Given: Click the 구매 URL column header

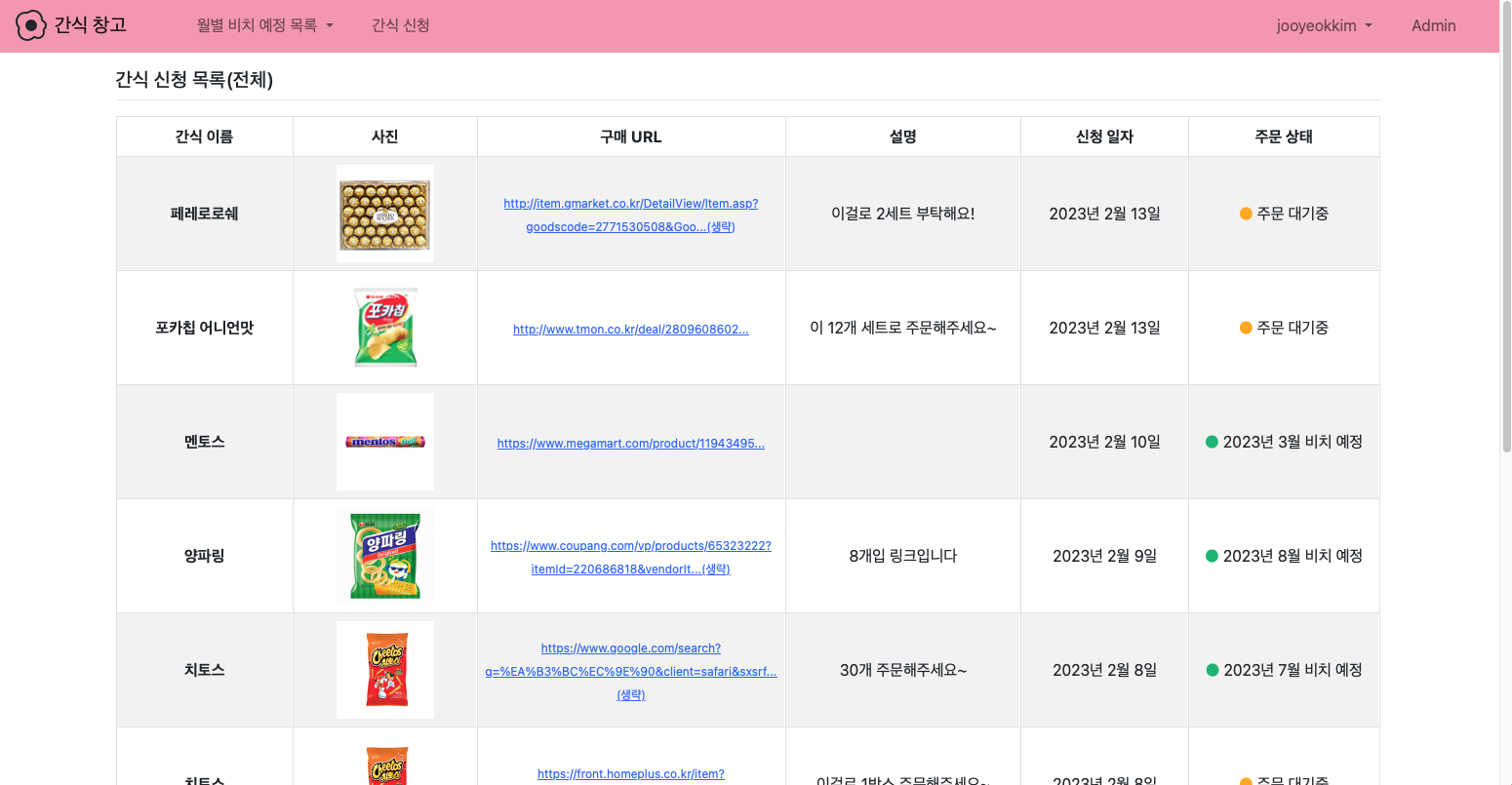Looking at the screenshot, I should [631, 137].
